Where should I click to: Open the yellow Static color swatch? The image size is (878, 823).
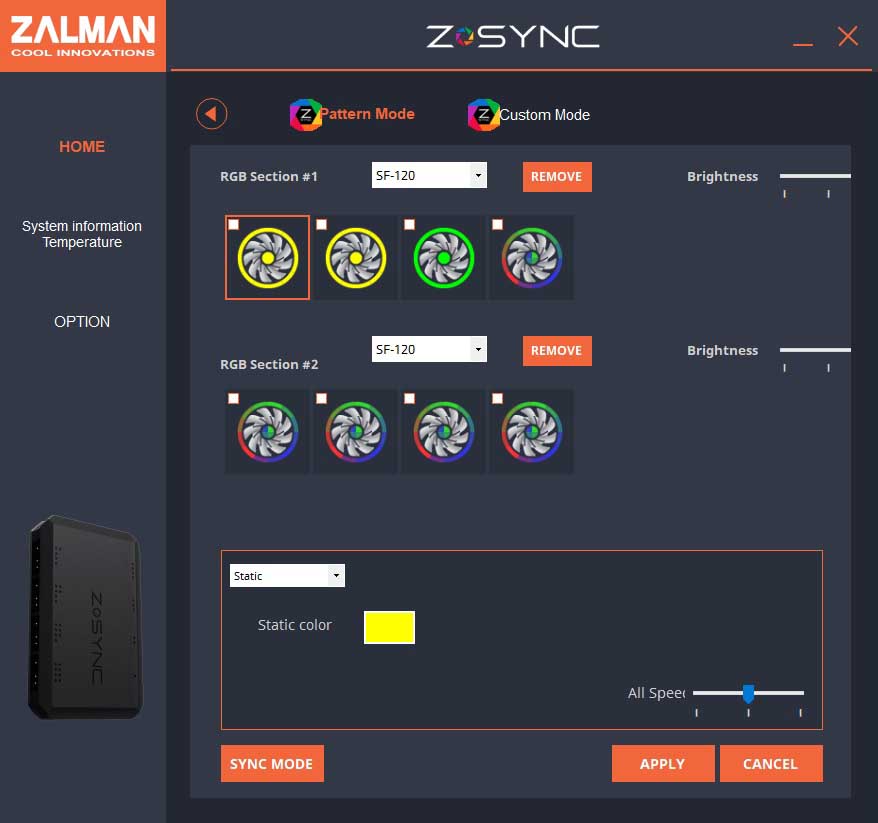point(389,627)
